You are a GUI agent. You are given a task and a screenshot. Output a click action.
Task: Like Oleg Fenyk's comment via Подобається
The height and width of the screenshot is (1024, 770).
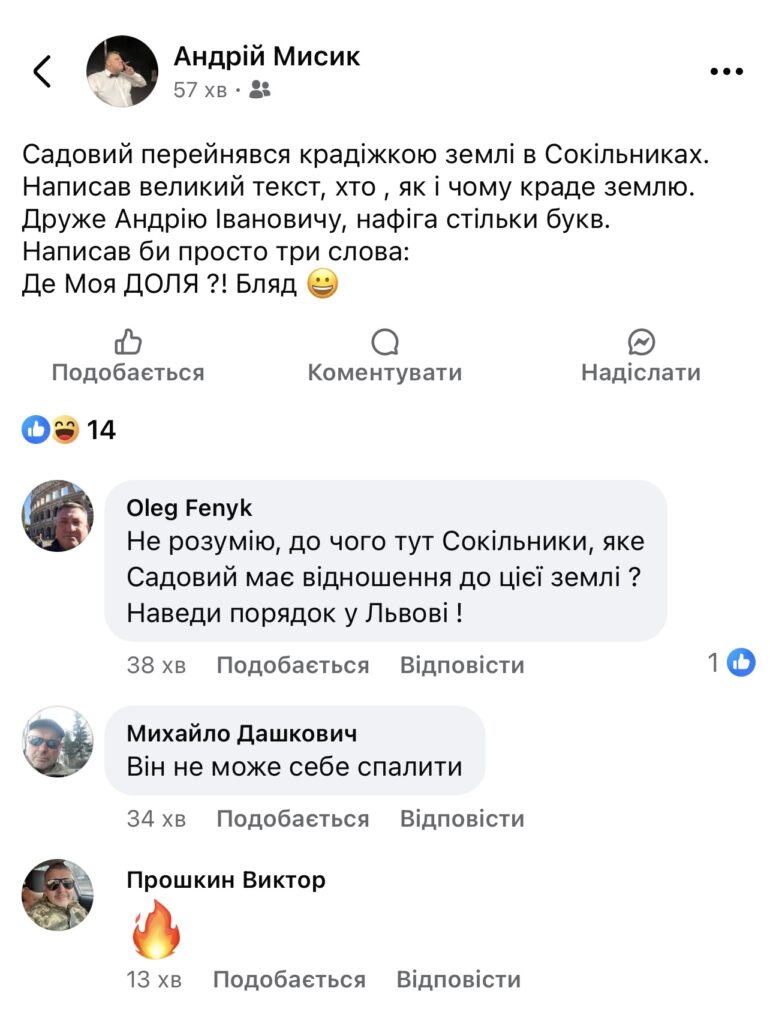click(293, 665)
